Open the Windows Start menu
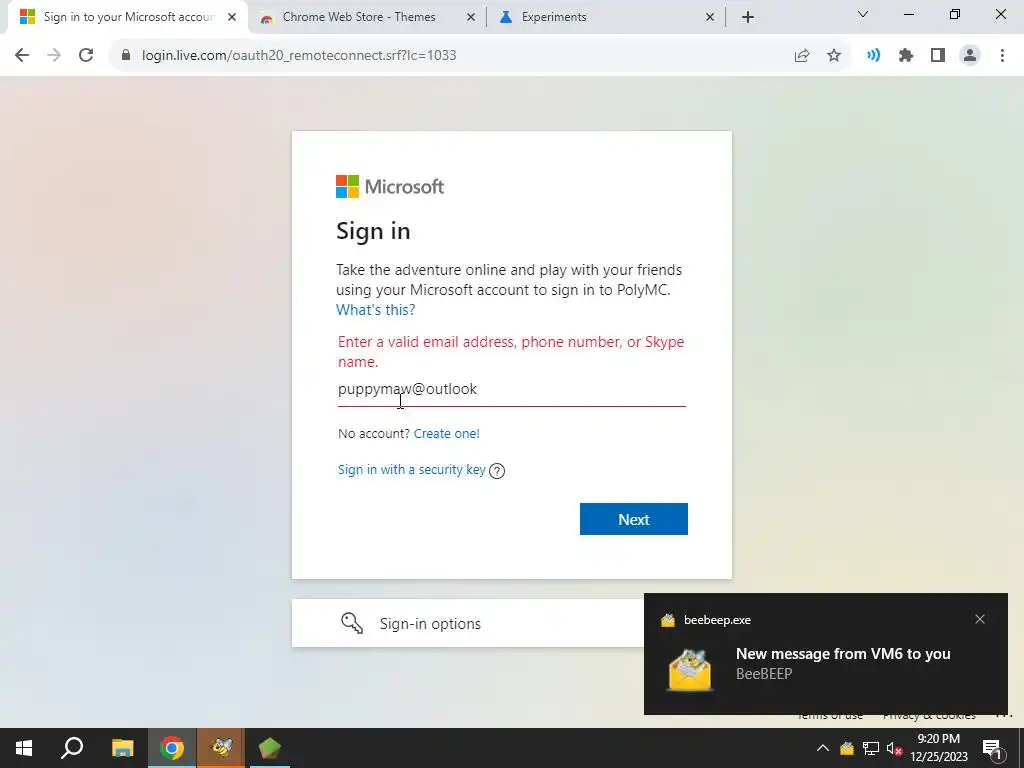Screen dimensions: 1024x768 (x=24, y=748)
